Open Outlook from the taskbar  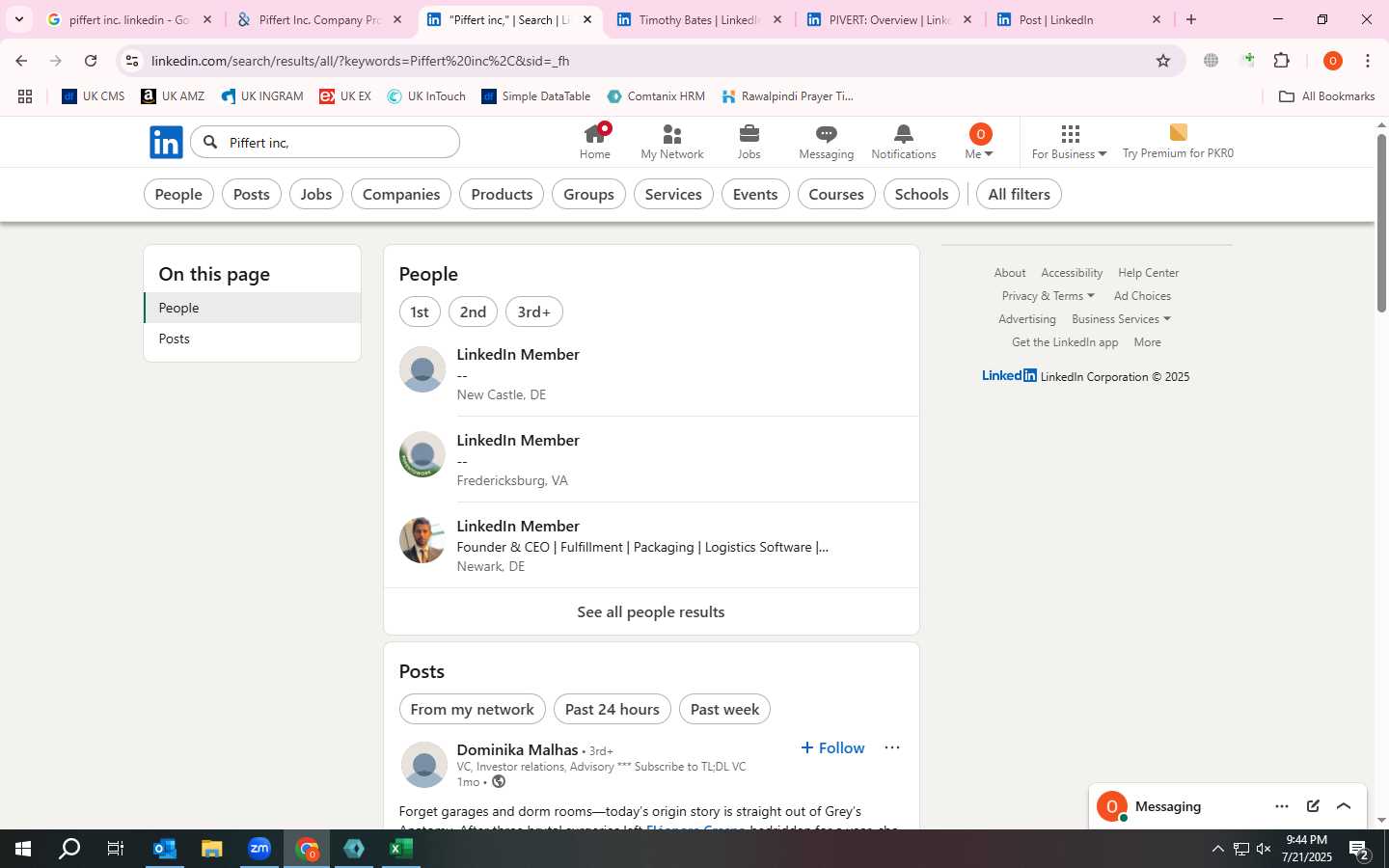tap(165, 849)
